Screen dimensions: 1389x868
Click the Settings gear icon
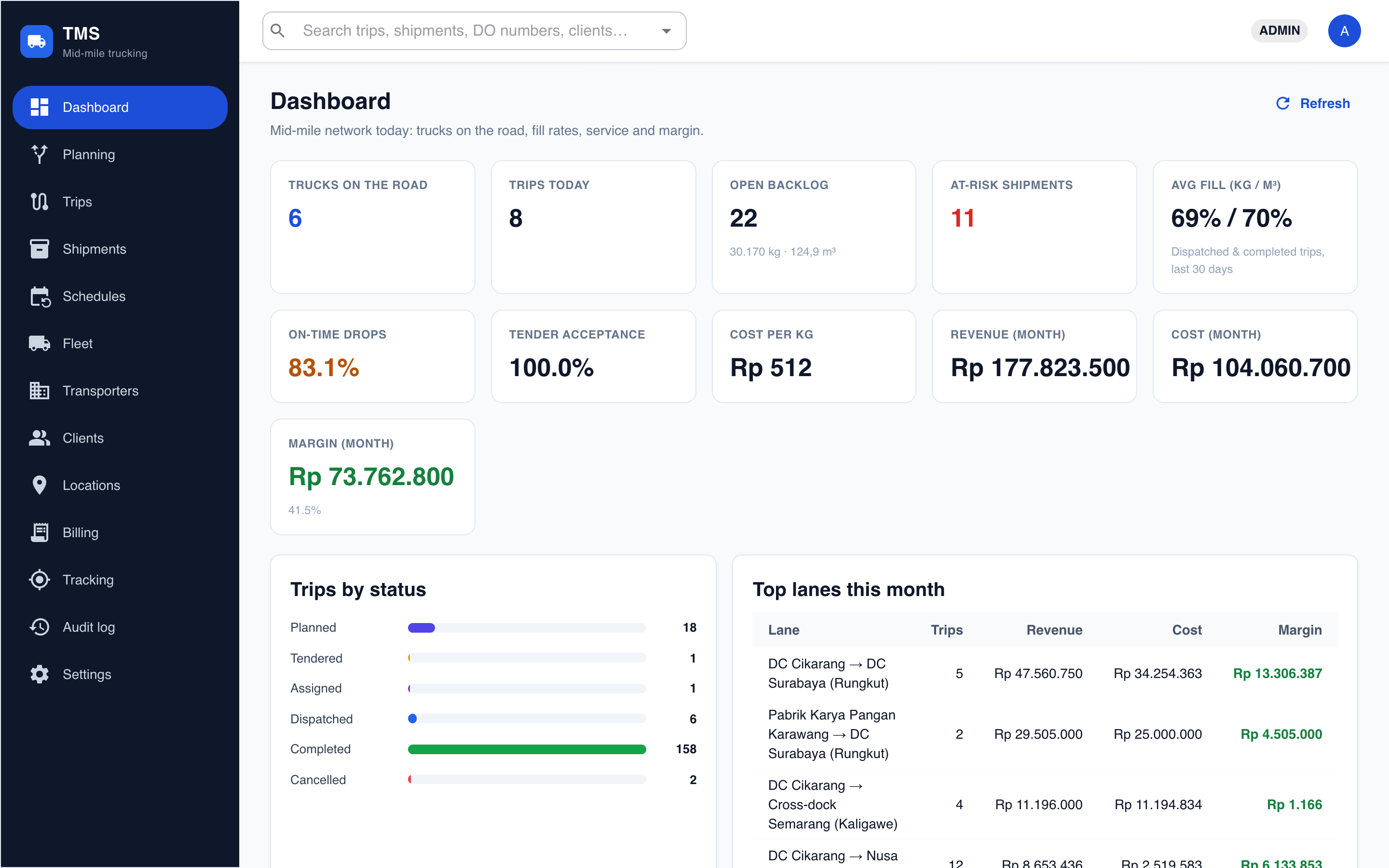tap(39, 674)
